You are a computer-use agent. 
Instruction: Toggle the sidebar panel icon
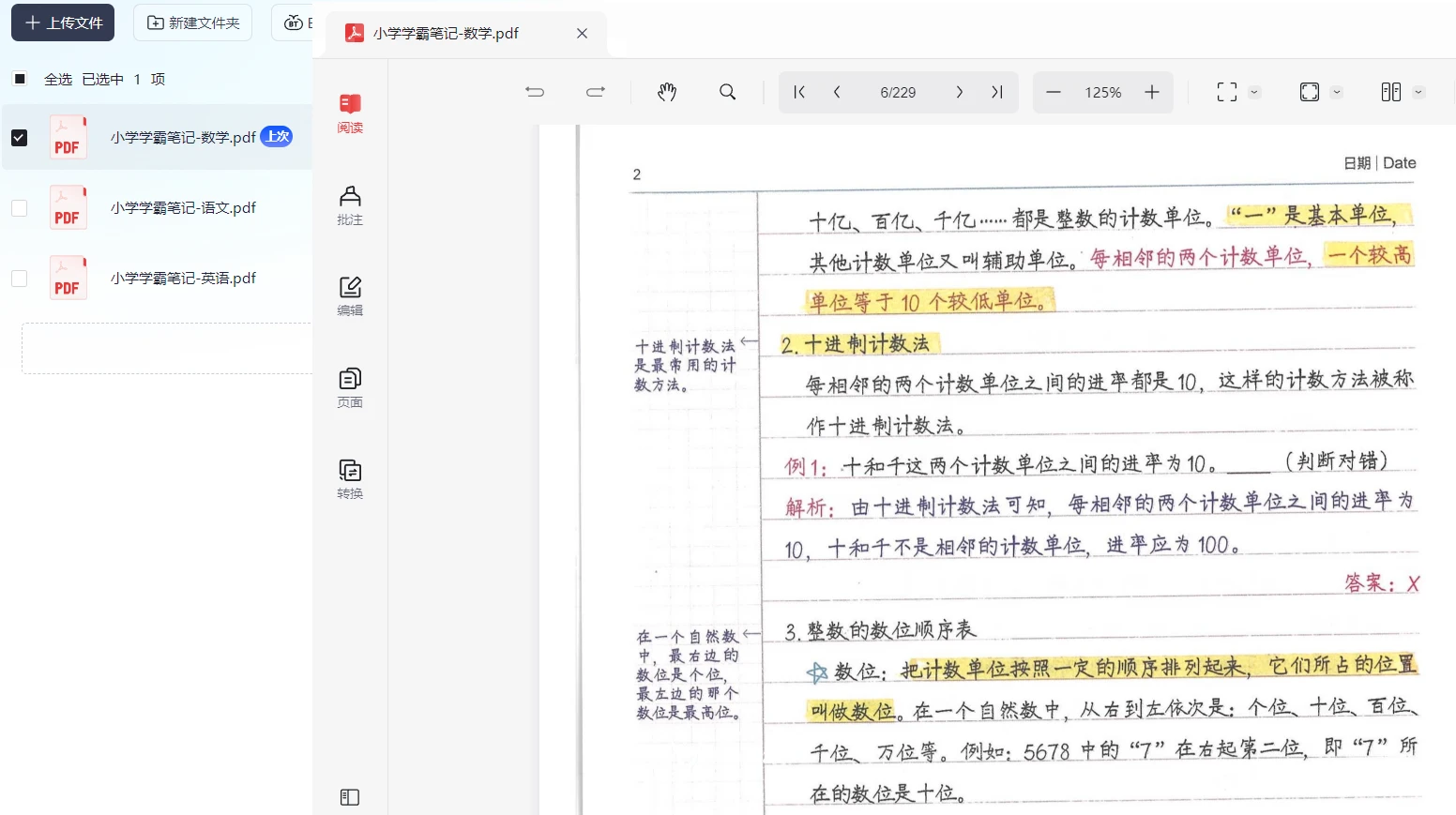[350, 797]
